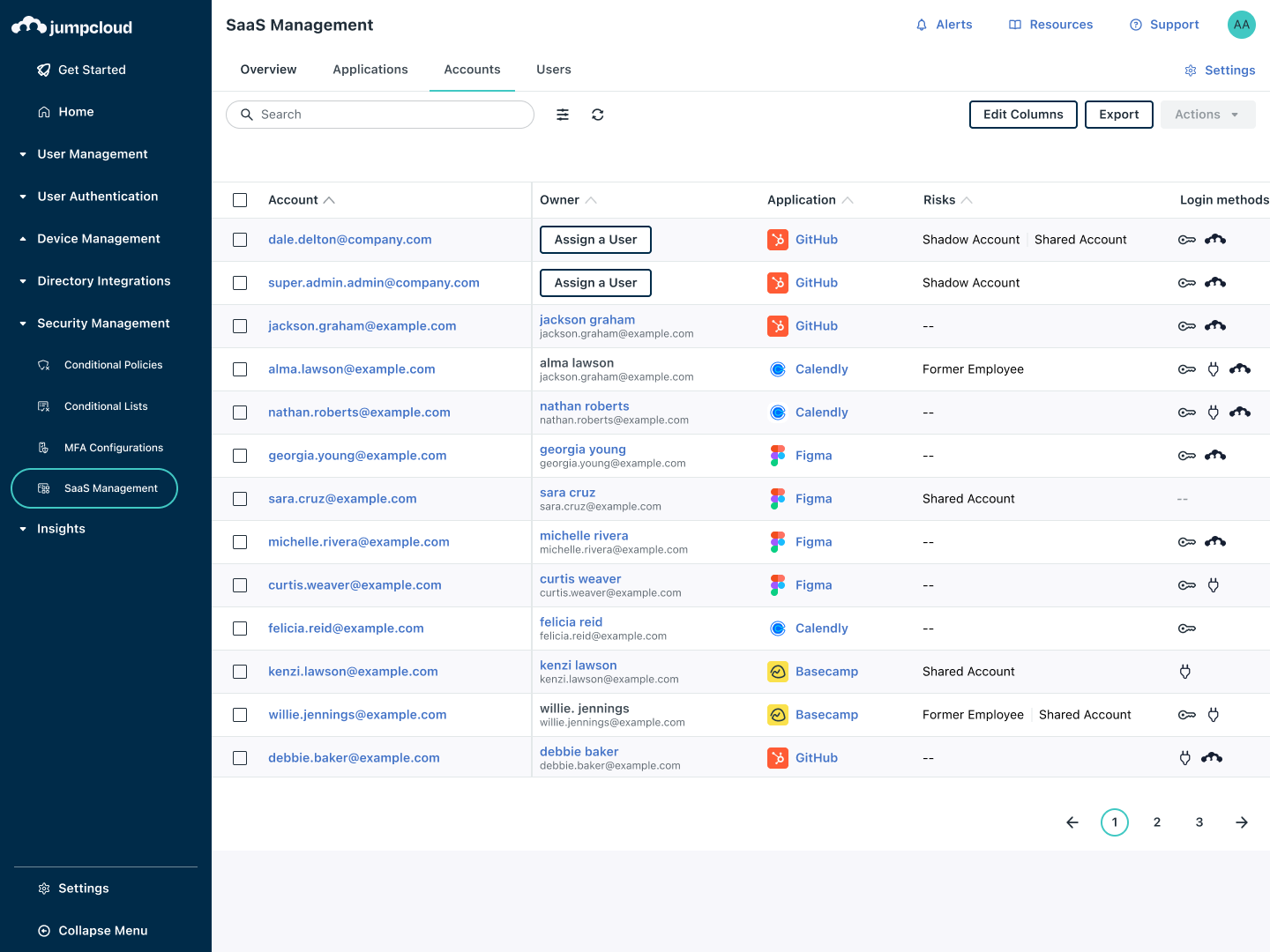
Task: Check the debbie.baker@example.com row
Action: 240,758
